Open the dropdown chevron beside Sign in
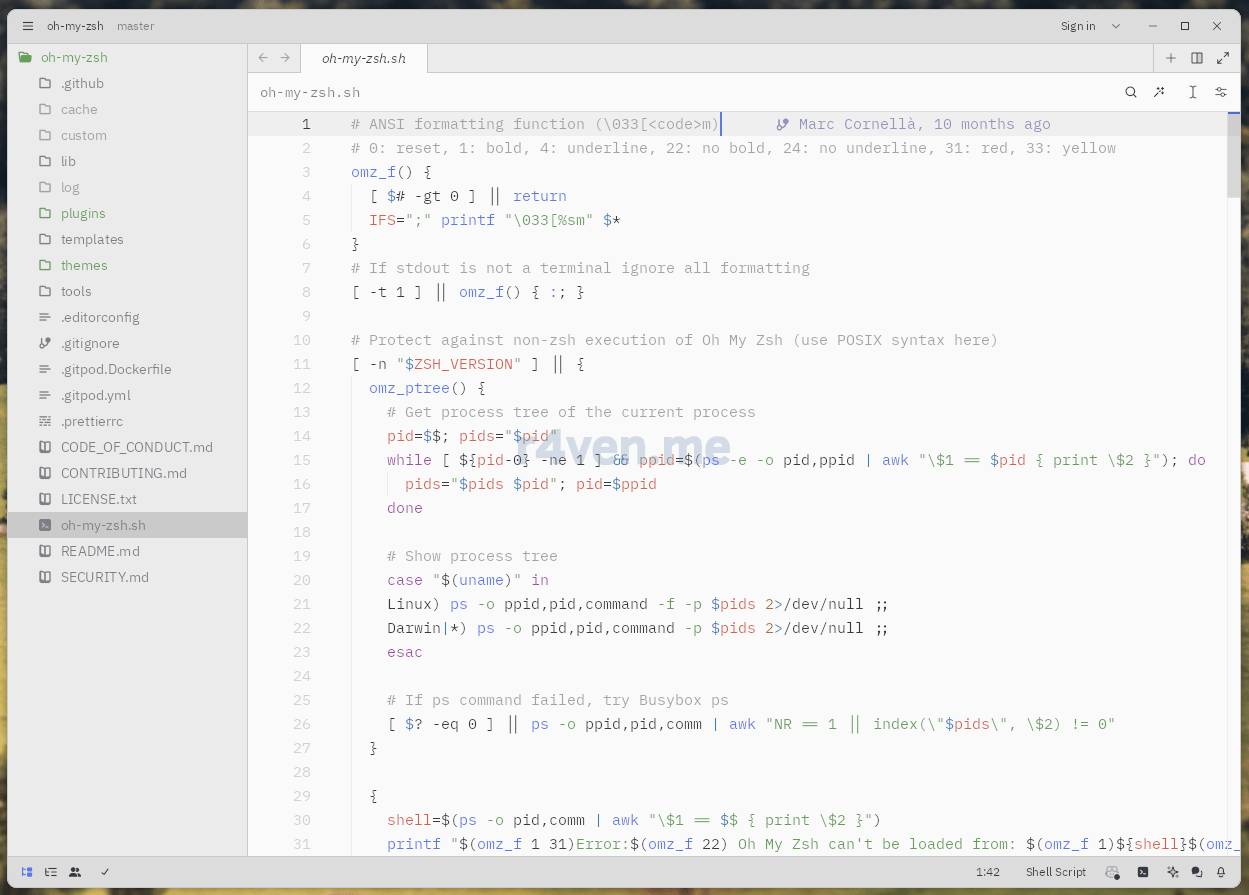The width and height of the screenshot is (1249, 895). click(1116, 26)
